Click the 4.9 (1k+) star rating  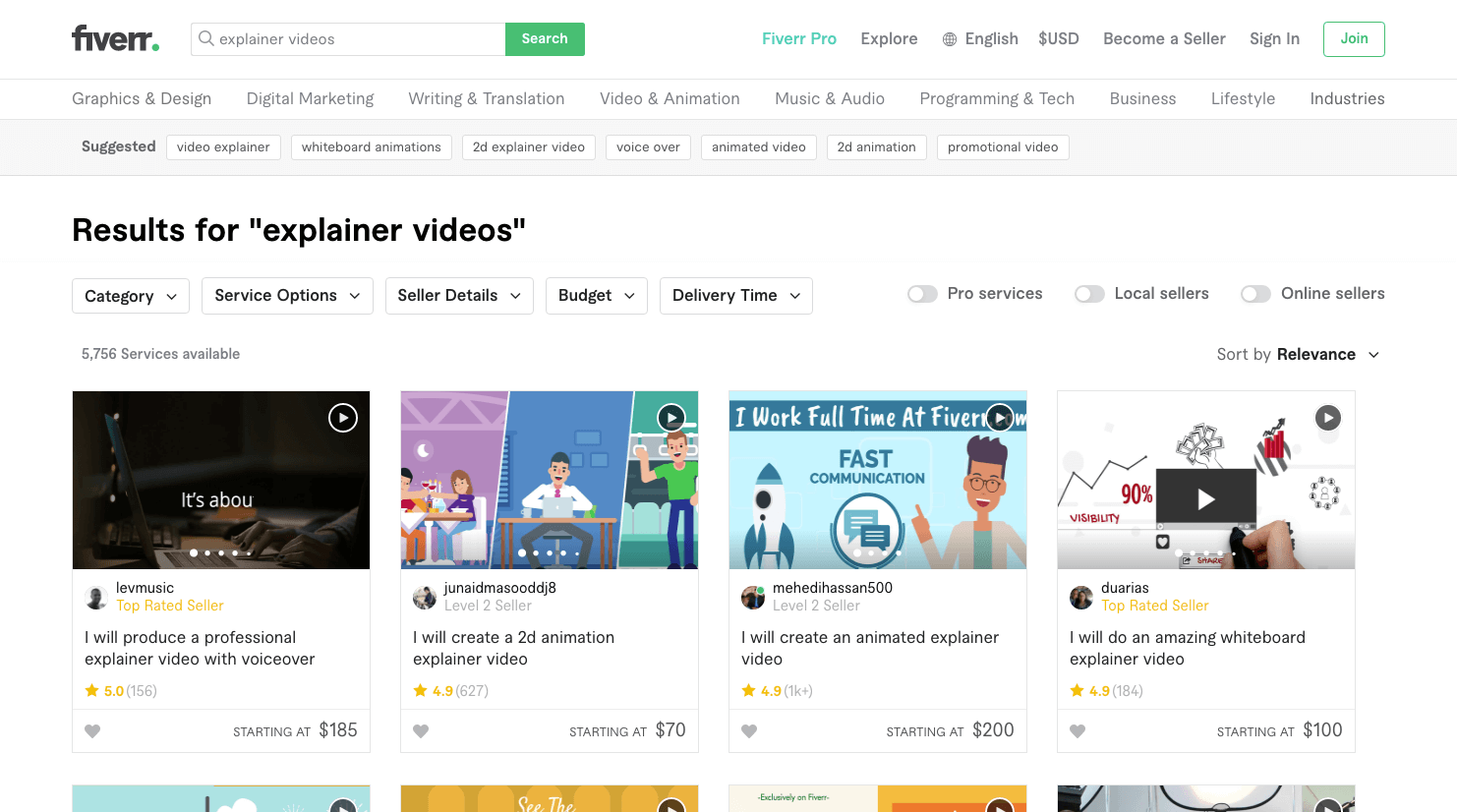777,691
